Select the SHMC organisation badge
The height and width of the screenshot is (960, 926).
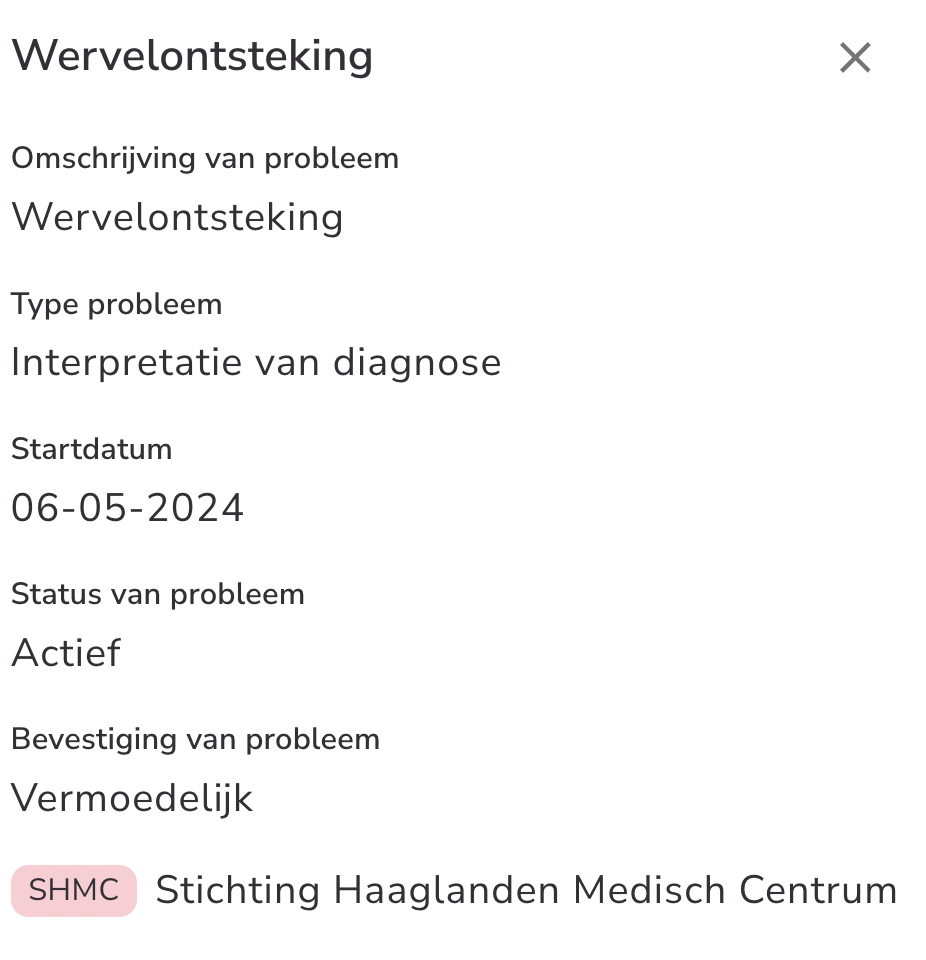click(x=74, y=890)
